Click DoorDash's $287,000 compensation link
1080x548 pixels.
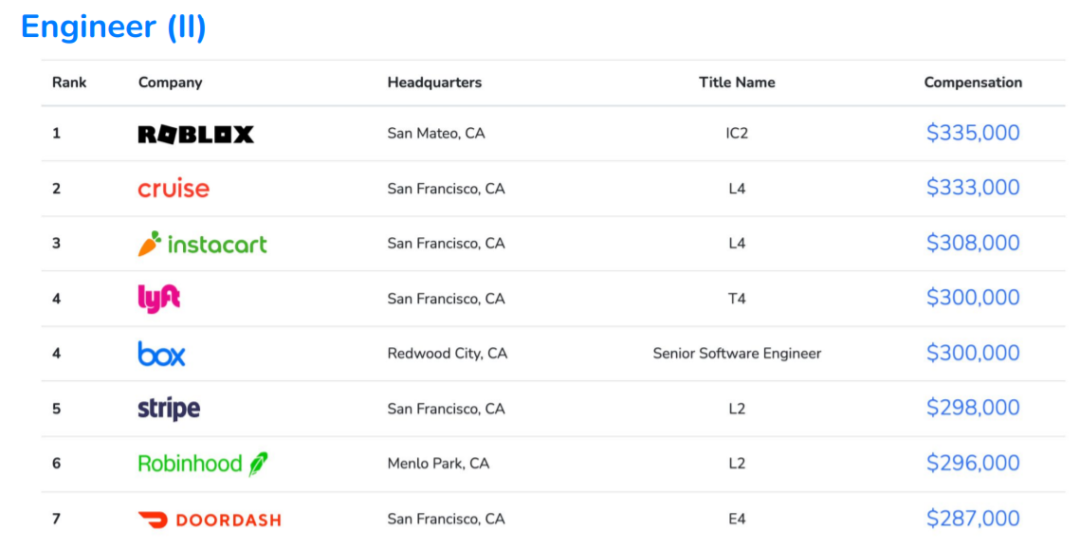tap(972, 518)
